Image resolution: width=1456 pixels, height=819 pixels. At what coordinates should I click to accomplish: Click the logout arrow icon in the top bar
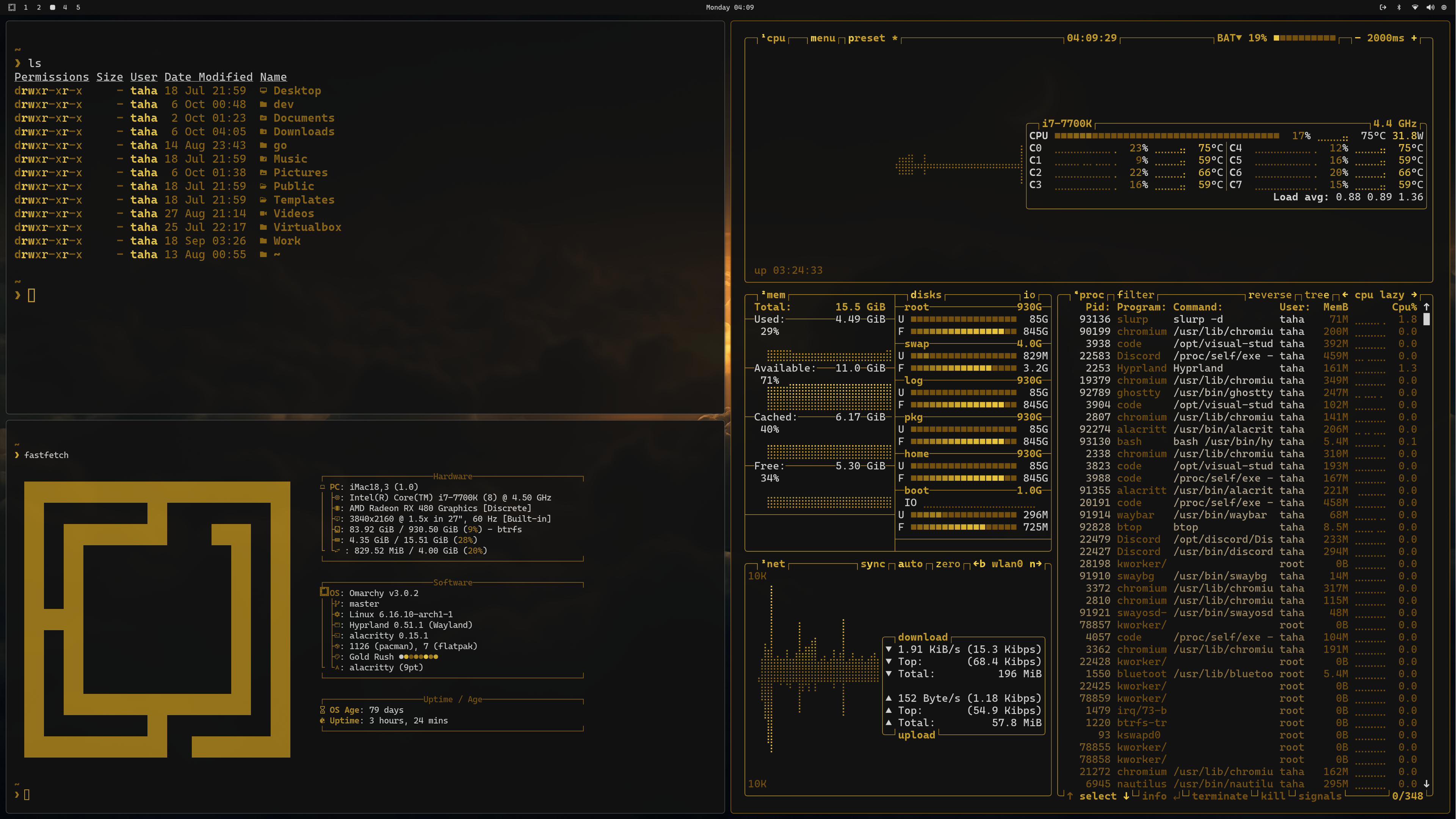(x=1382, y=7)
